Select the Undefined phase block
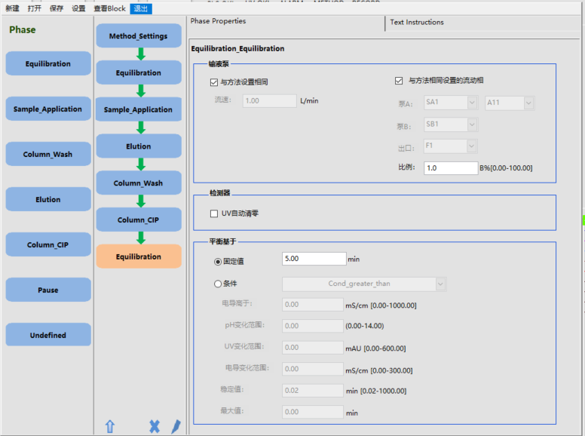The height and width of the screenshot is (436, 585). pos(48,335)
